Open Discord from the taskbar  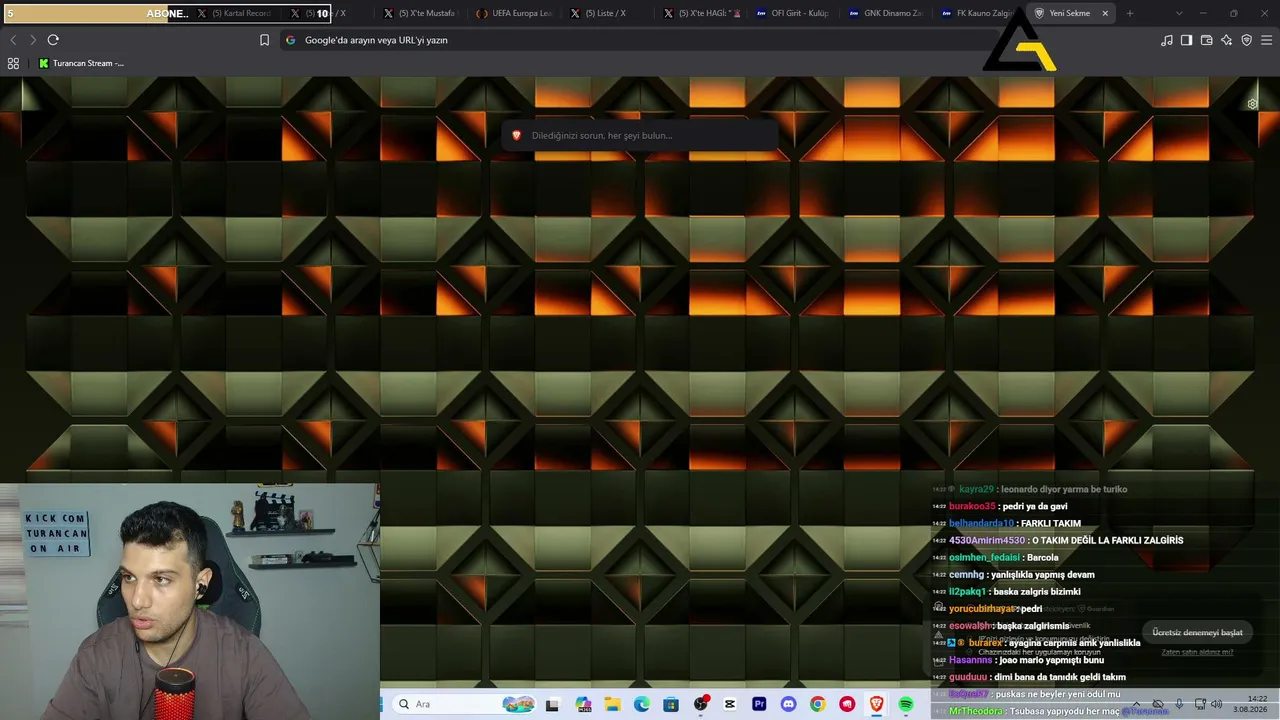coord(788,704)
